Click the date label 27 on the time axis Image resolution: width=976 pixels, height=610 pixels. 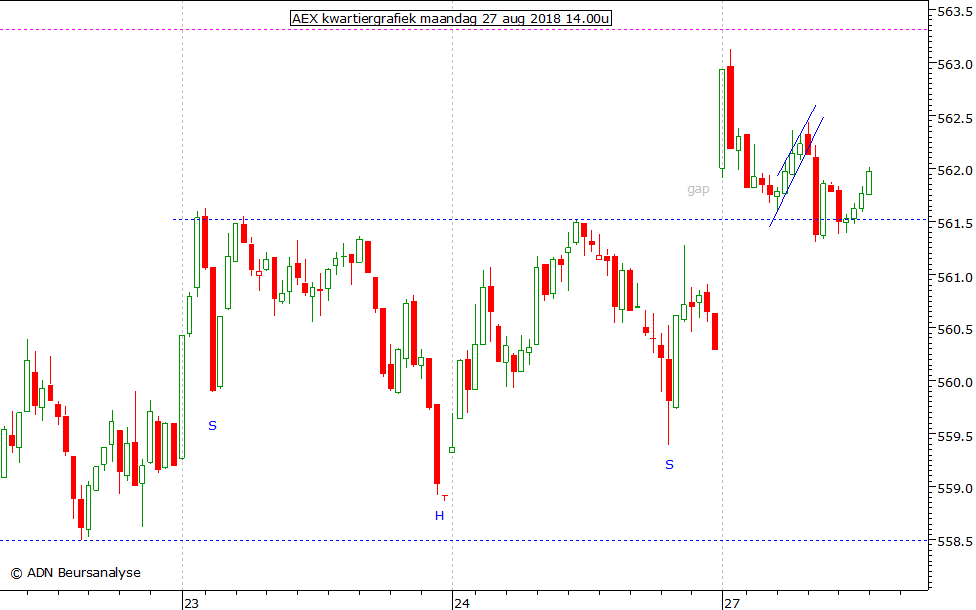coord(731,603)
